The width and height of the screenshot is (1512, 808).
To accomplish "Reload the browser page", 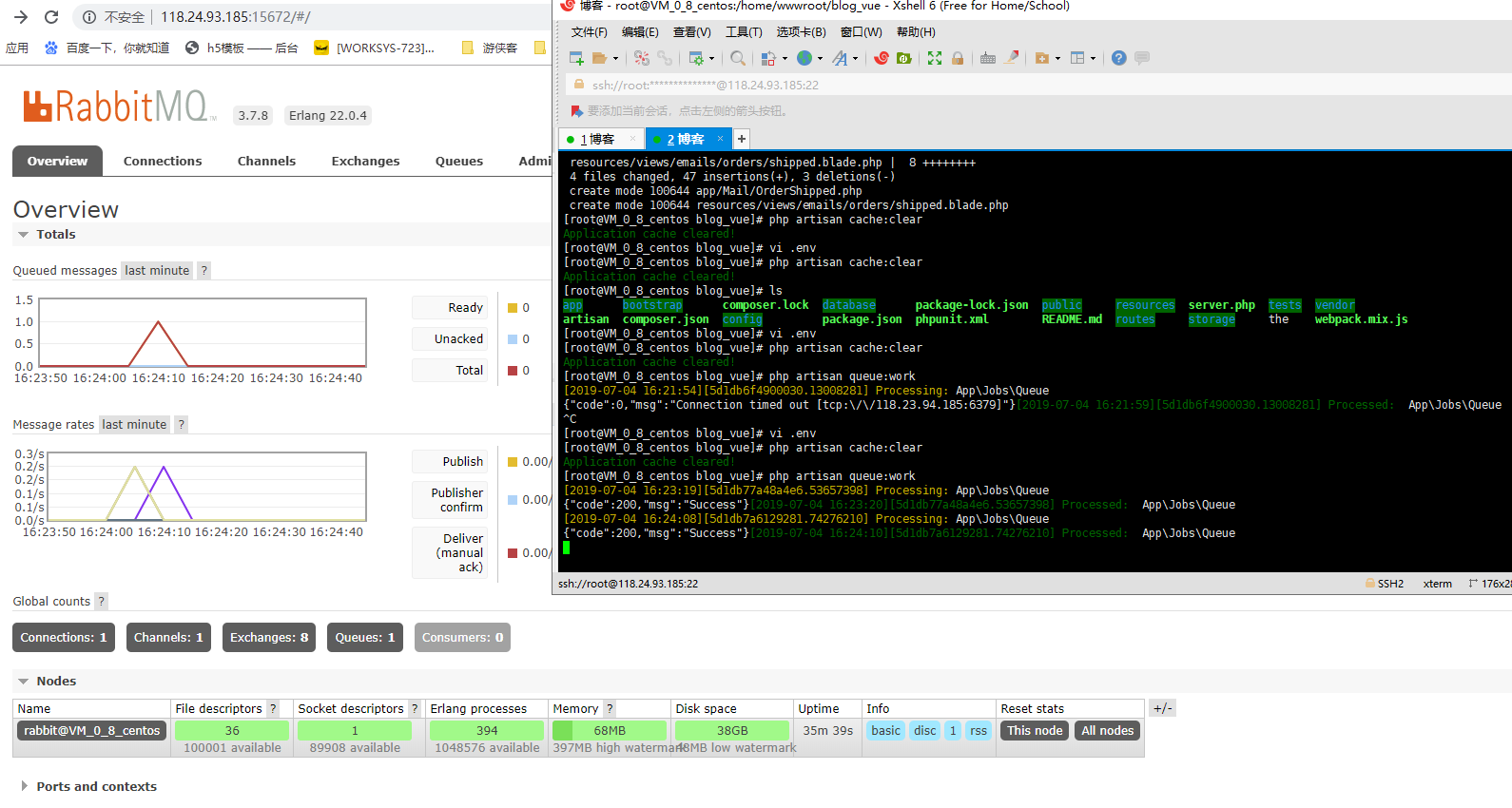I will point(51,17).
